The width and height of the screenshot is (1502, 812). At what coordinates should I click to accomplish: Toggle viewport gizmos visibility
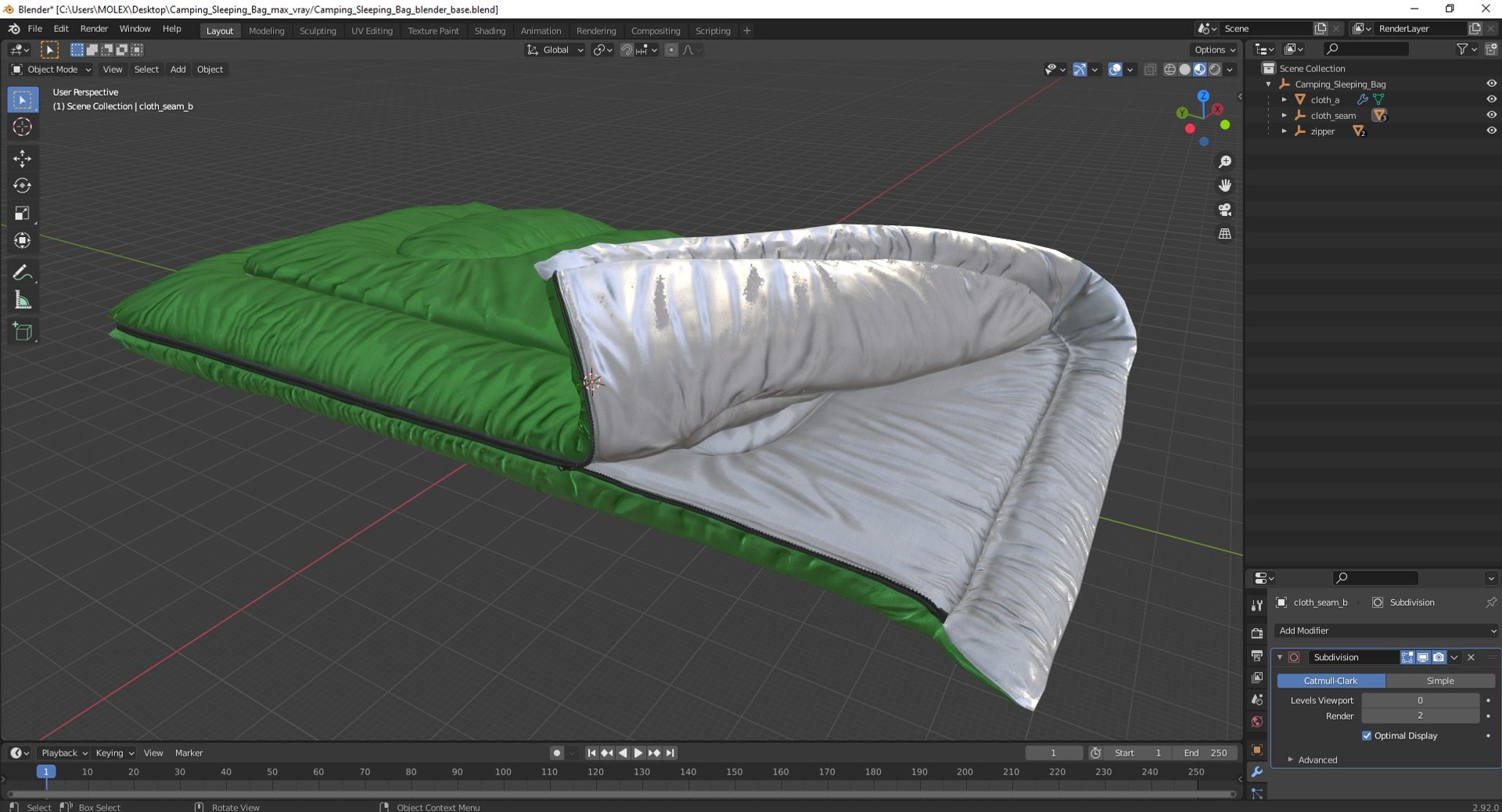pos(1080,70)
